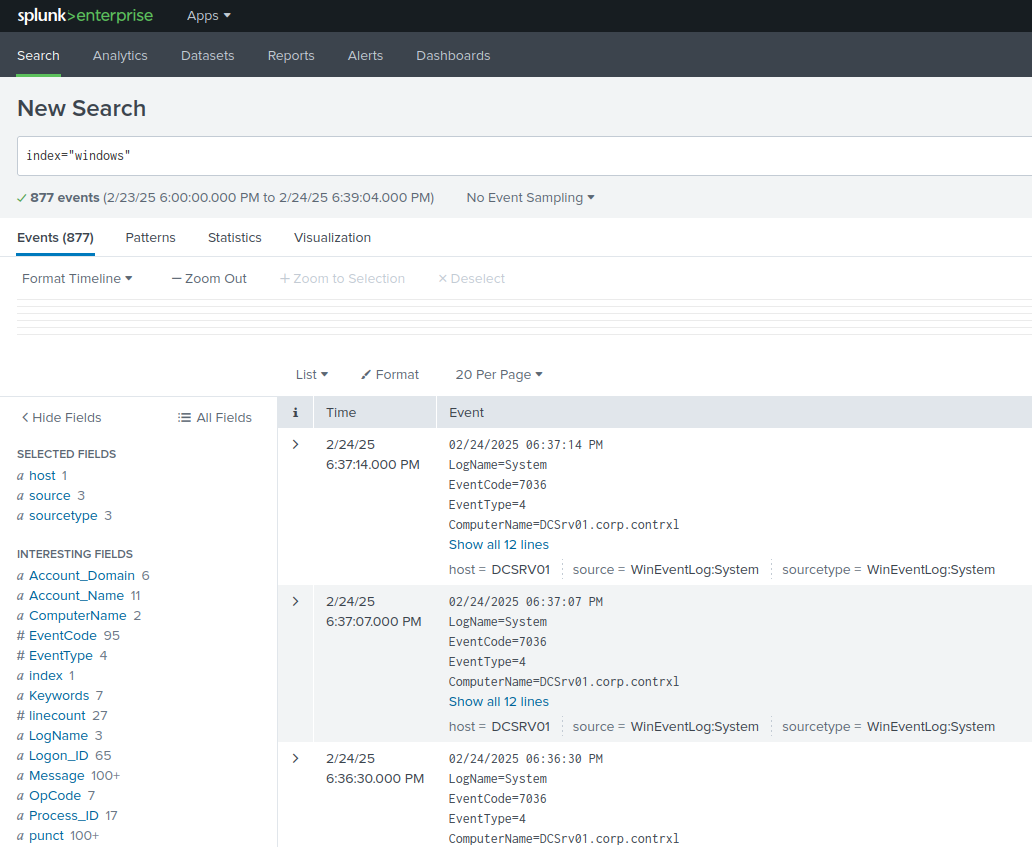Select the Events (877) tab
Image resolution: width=1032 pixels, height=847 pixels.
55,238
